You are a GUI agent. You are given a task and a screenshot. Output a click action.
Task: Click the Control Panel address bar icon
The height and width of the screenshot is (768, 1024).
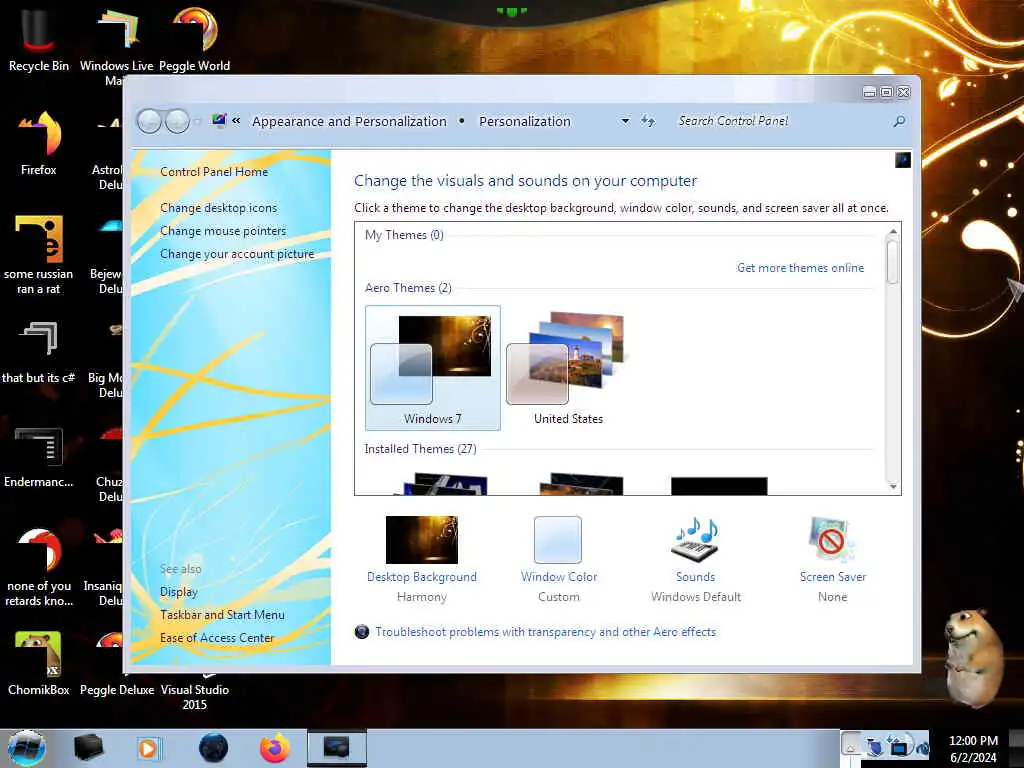pos(219,120)
